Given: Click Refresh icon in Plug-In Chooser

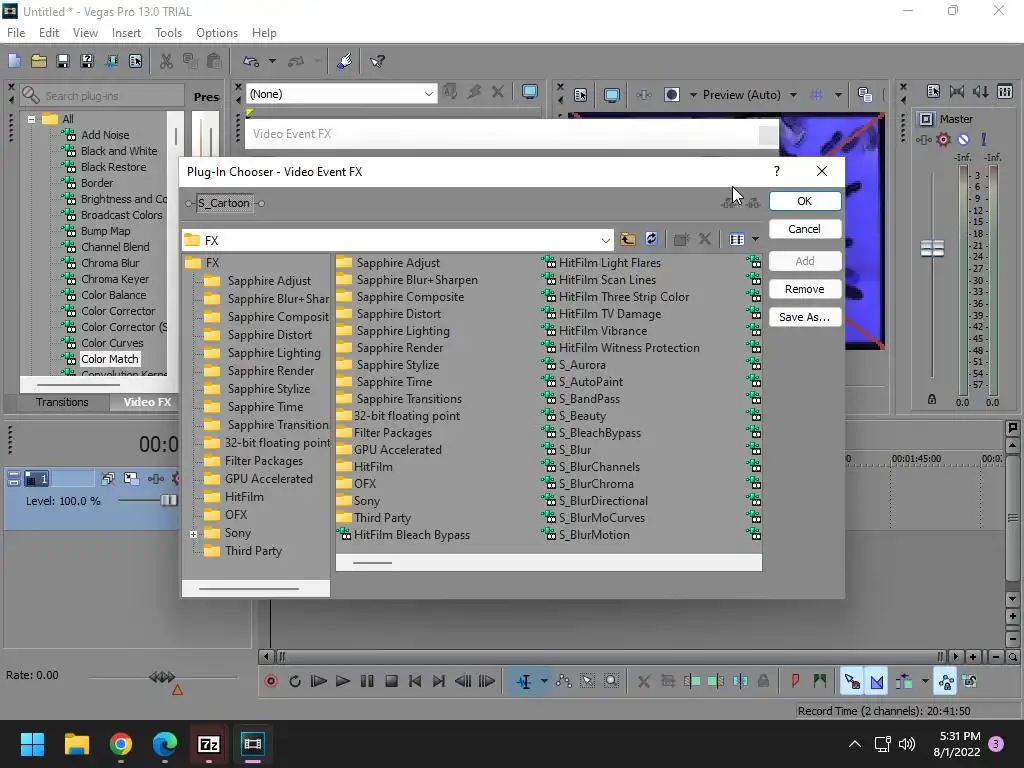Looking at the screenshot, I should (x=651, y=239).
